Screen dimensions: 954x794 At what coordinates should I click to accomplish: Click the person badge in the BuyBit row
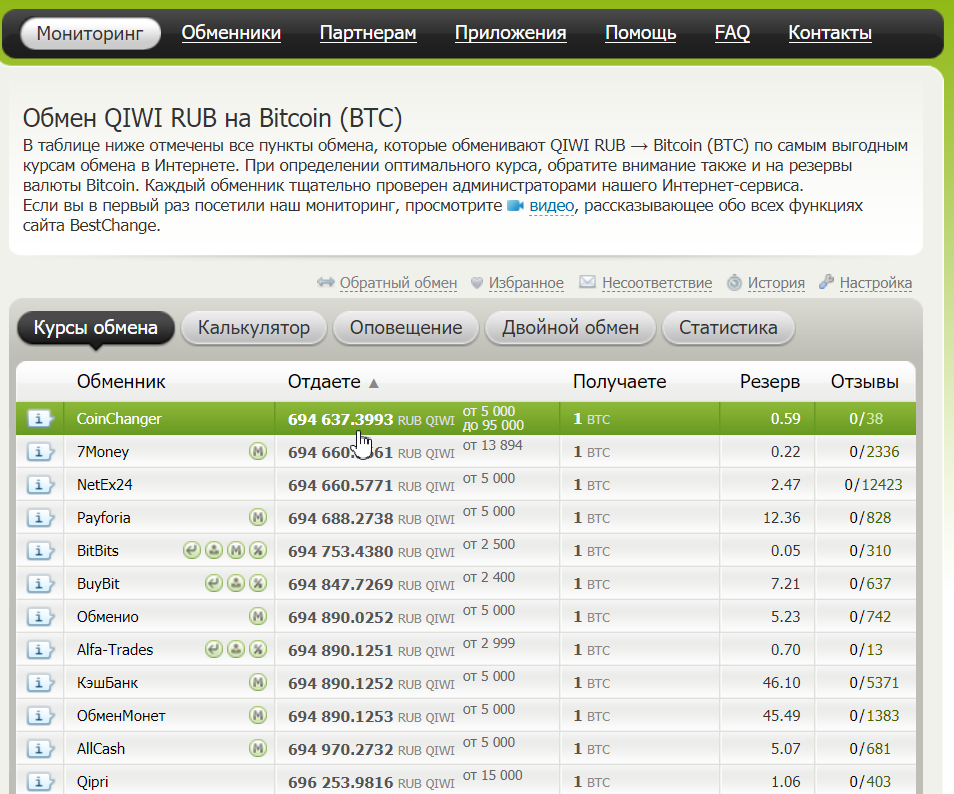236,583
